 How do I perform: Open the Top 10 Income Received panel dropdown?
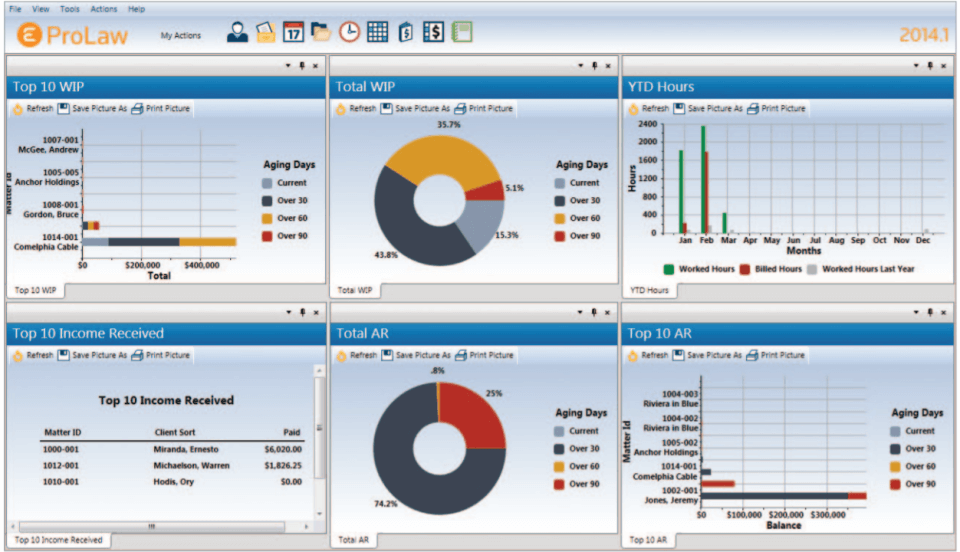click(x=288, y=312)
